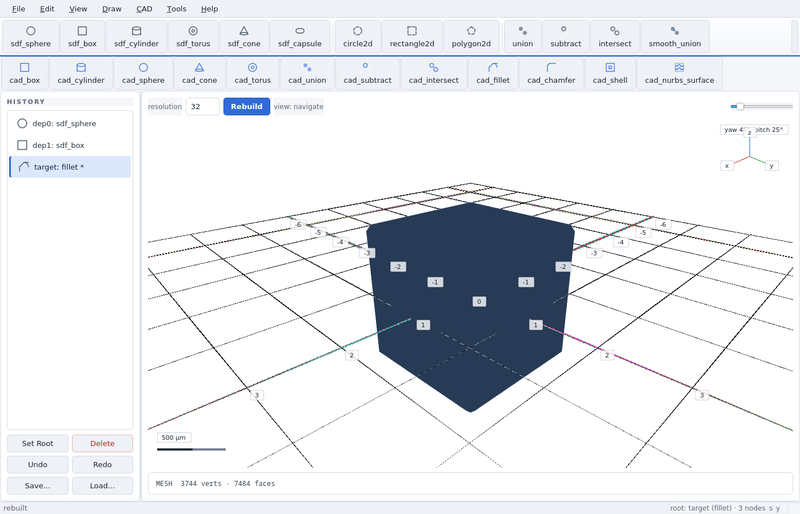The width and height of the screenshot is (800, 514).
Task: Click the z axis gizmo label
Action: pyautogui.click(x=749, y=133)
